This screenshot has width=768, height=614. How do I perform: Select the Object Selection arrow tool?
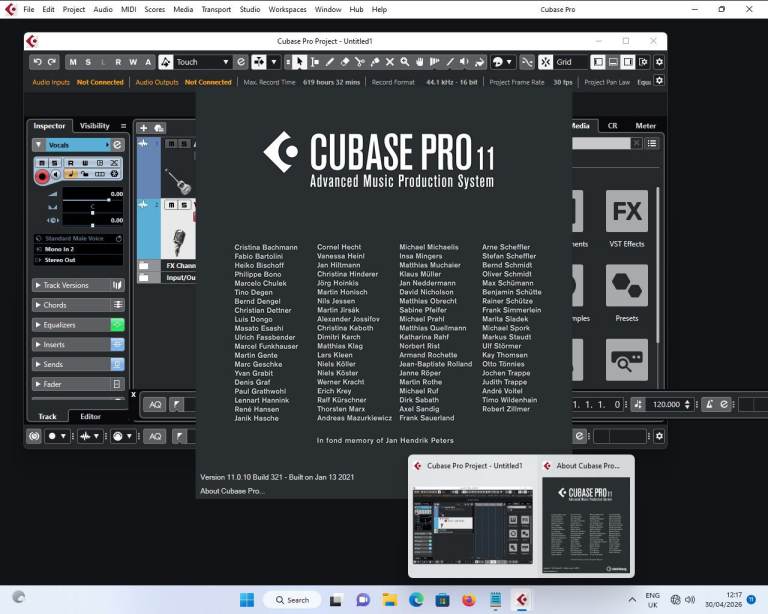[x=299, y=62]
